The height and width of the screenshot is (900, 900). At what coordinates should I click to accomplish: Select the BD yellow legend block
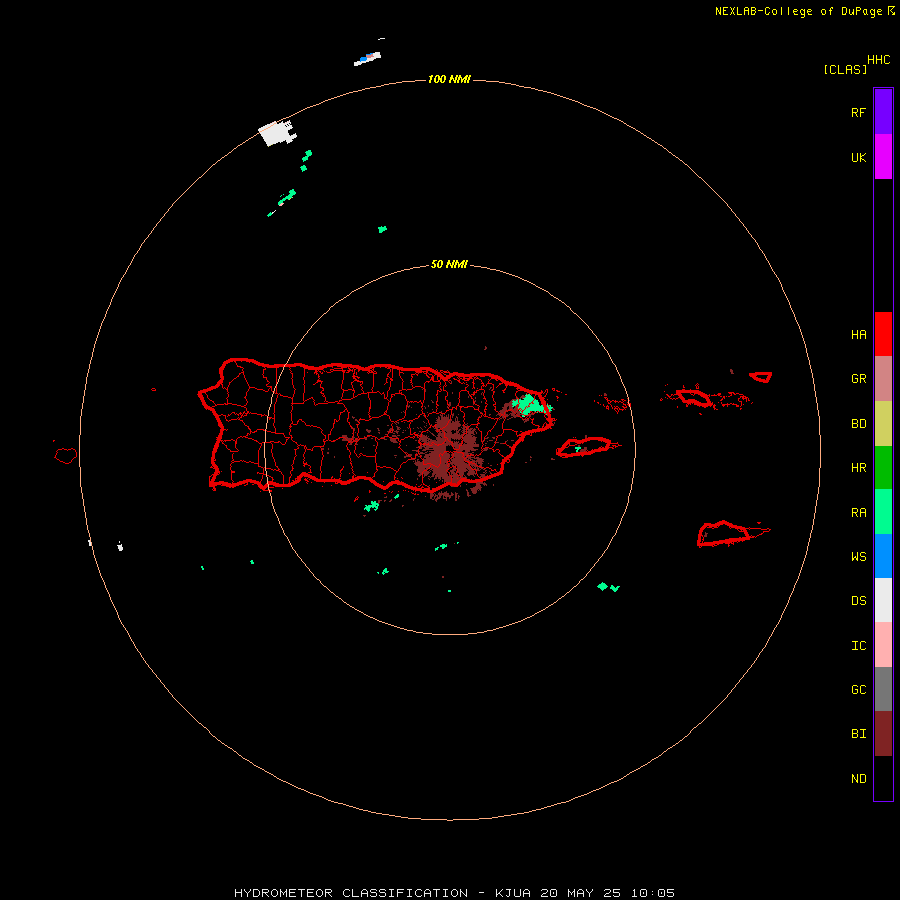pyautogui.click(x=883, y=423)
